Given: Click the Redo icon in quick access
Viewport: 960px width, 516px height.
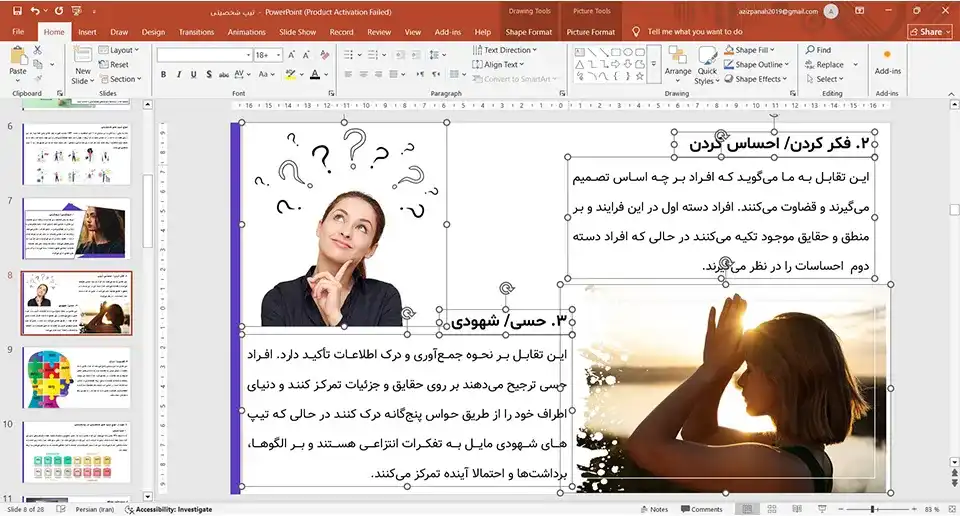Looking at the screenshot, I should coord(59,11).
